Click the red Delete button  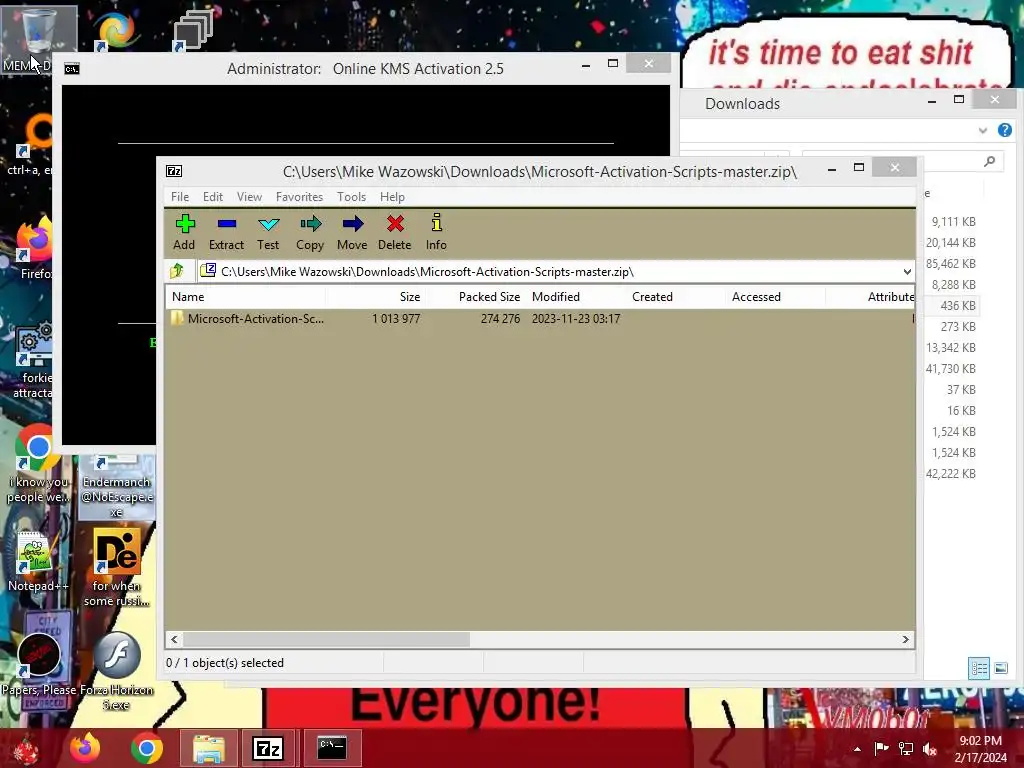click(394, 232)
